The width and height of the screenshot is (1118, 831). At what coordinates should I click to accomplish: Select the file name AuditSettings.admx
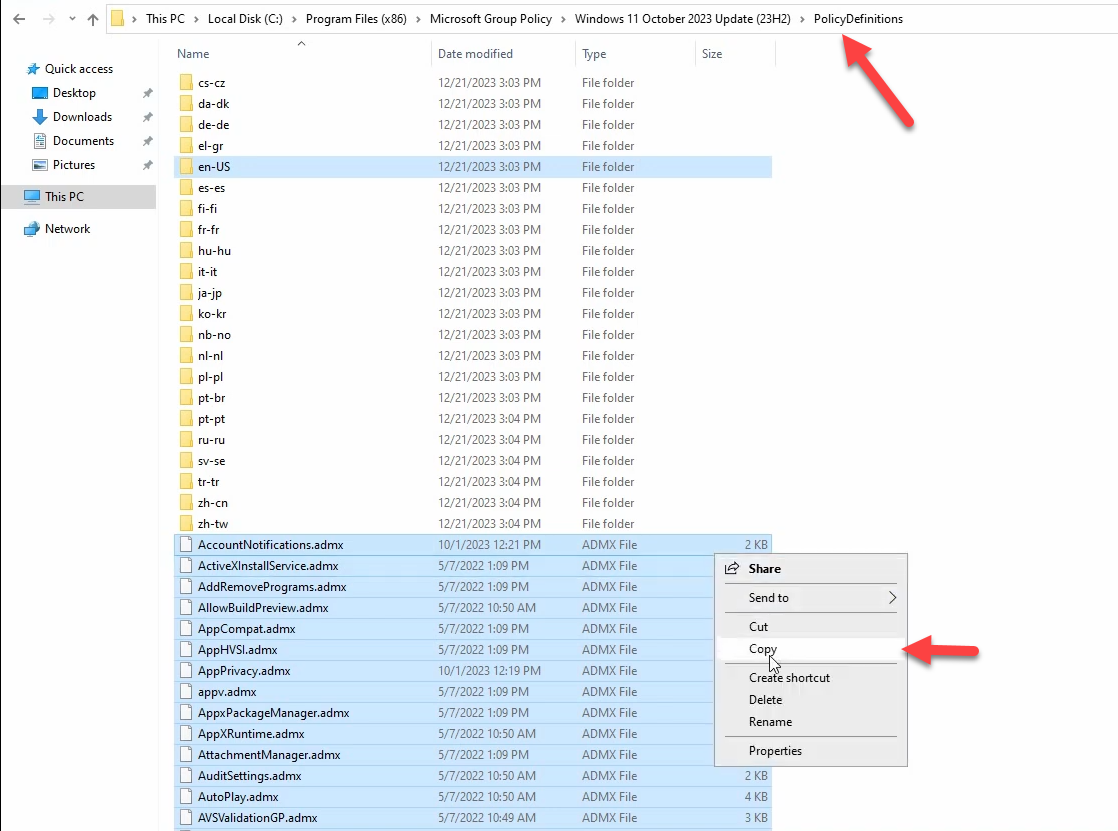click(x=250, y=776)
